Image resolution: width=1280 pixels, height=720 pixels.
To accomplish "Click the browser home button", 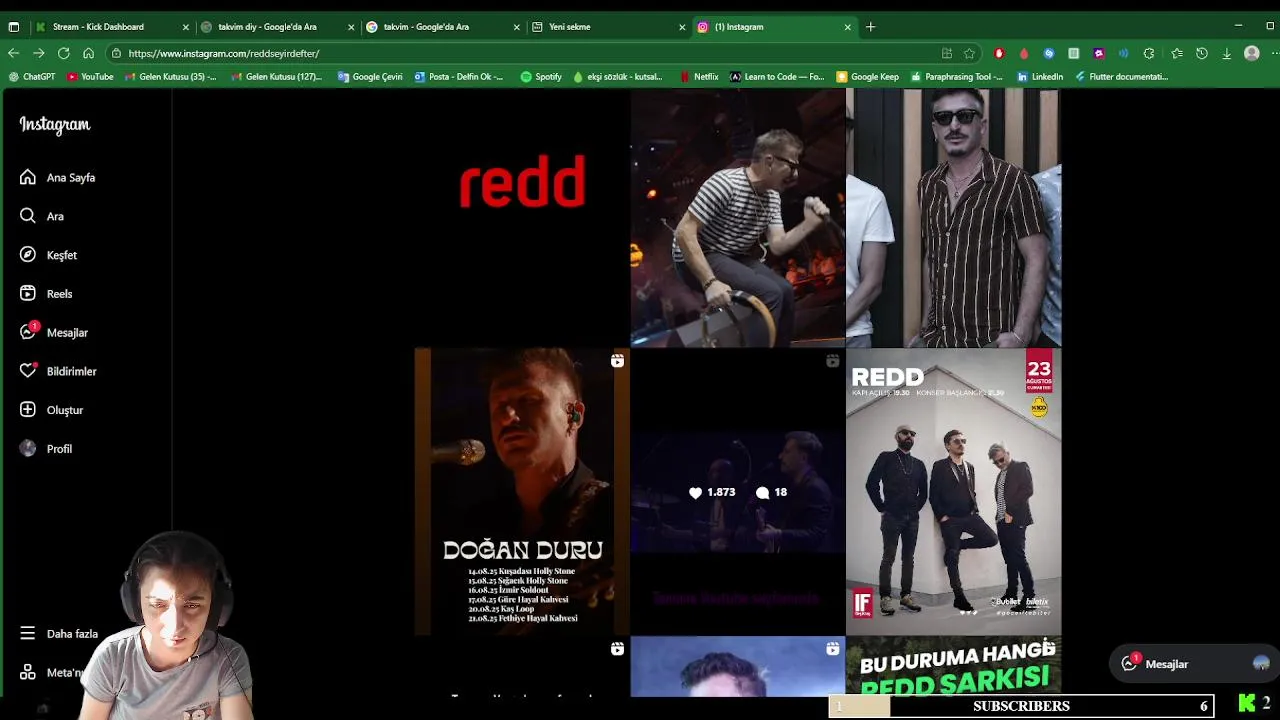I will point(88,53).
